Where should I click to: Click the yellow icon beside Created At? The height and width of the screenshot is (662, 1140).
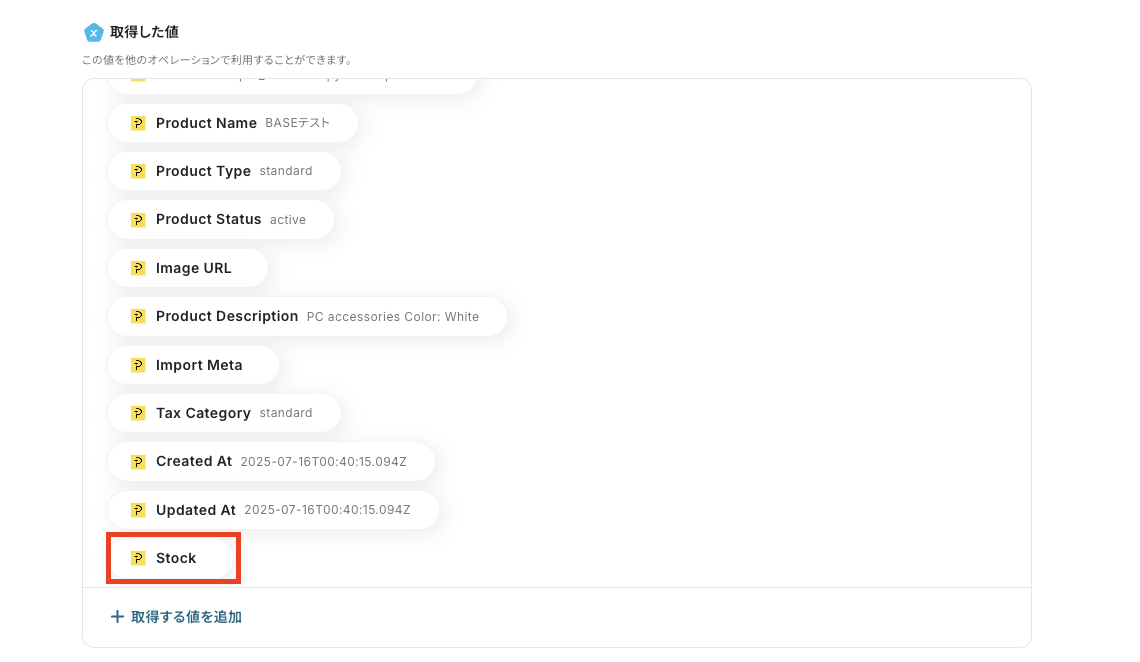pos(138,461)
